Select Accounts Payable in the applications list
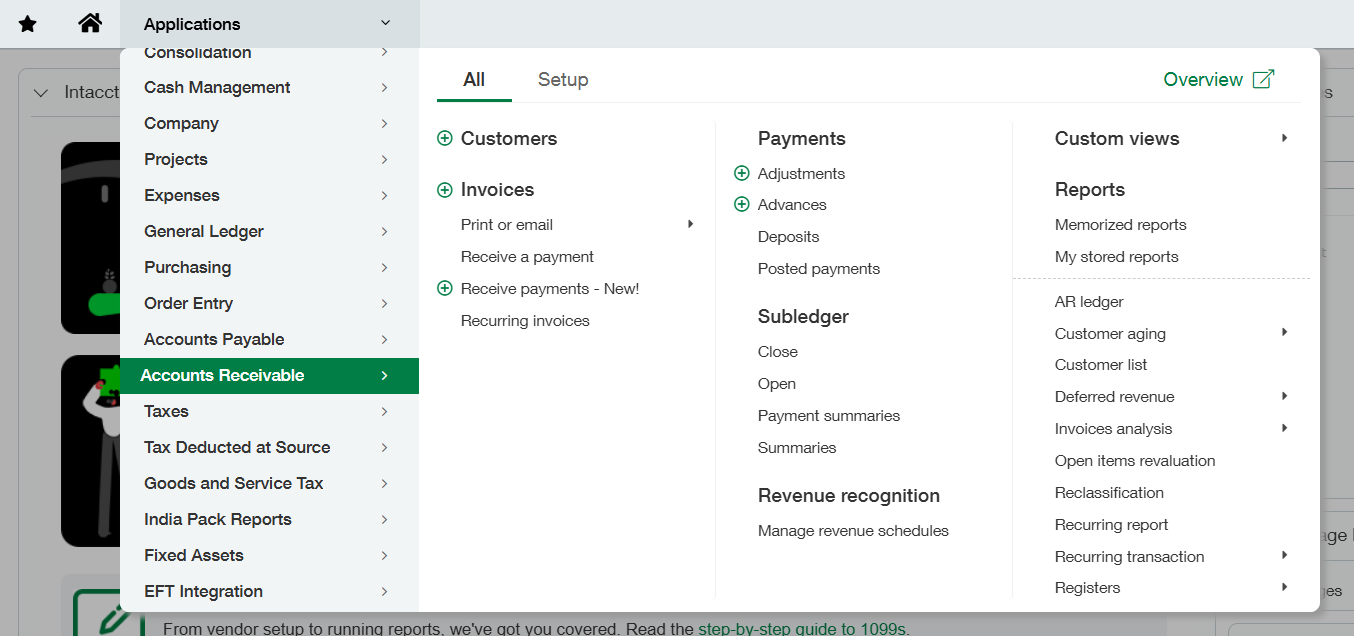The height and width of the screenshot is (636, 1354). [214, 340]
